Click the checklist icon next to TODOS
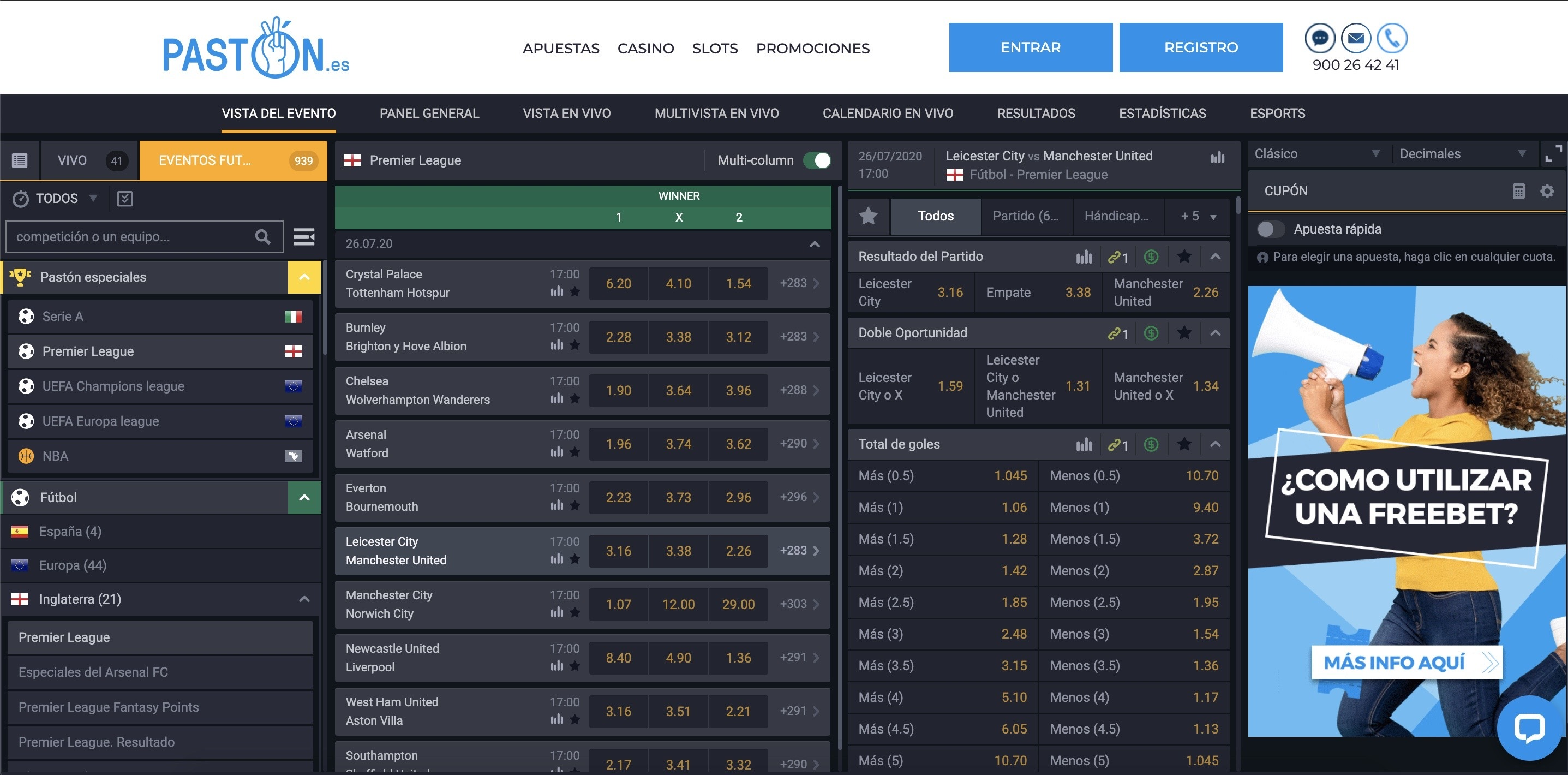1568x775 pixels. click(x=125, y=199)
